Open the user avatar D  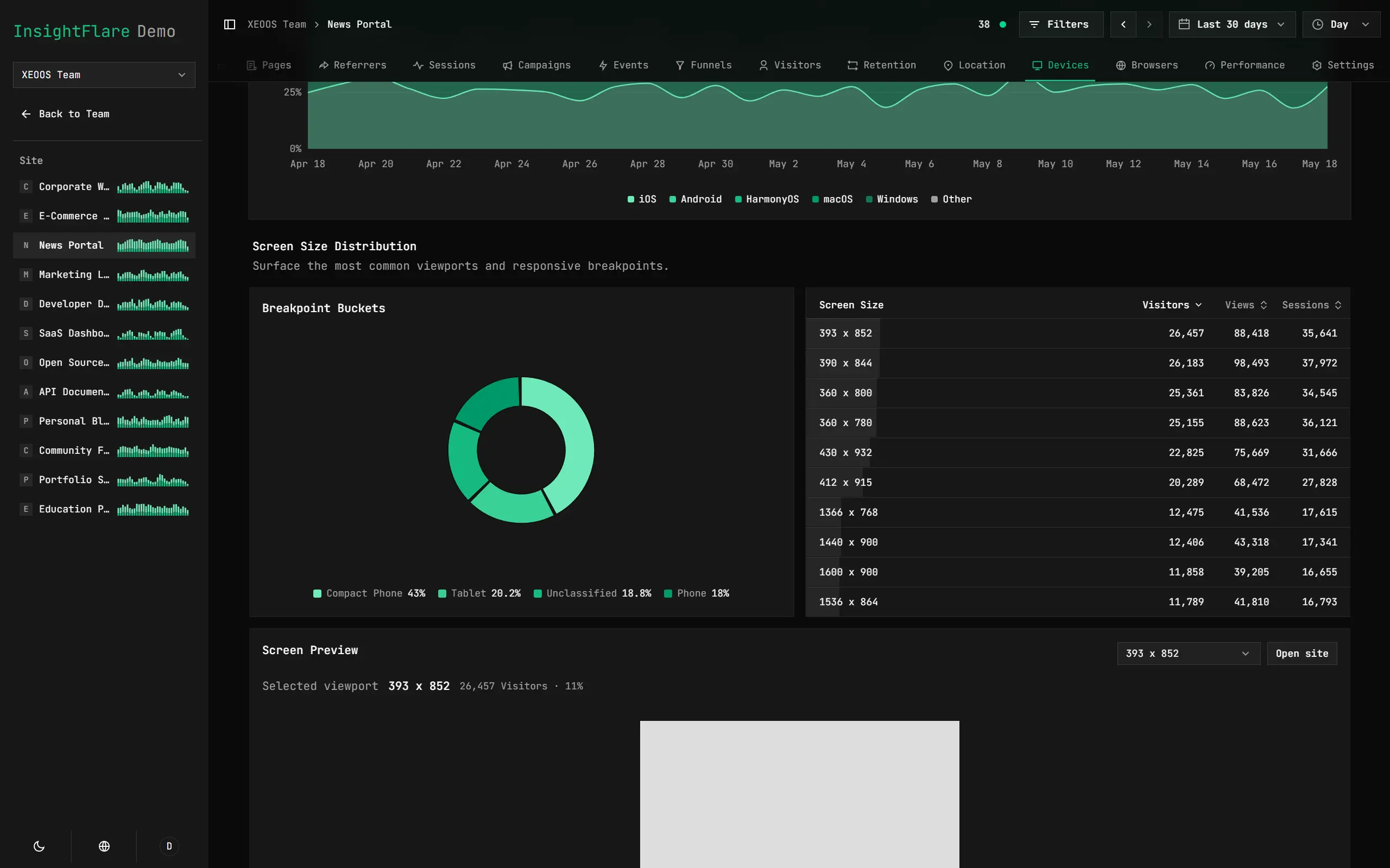169,846
